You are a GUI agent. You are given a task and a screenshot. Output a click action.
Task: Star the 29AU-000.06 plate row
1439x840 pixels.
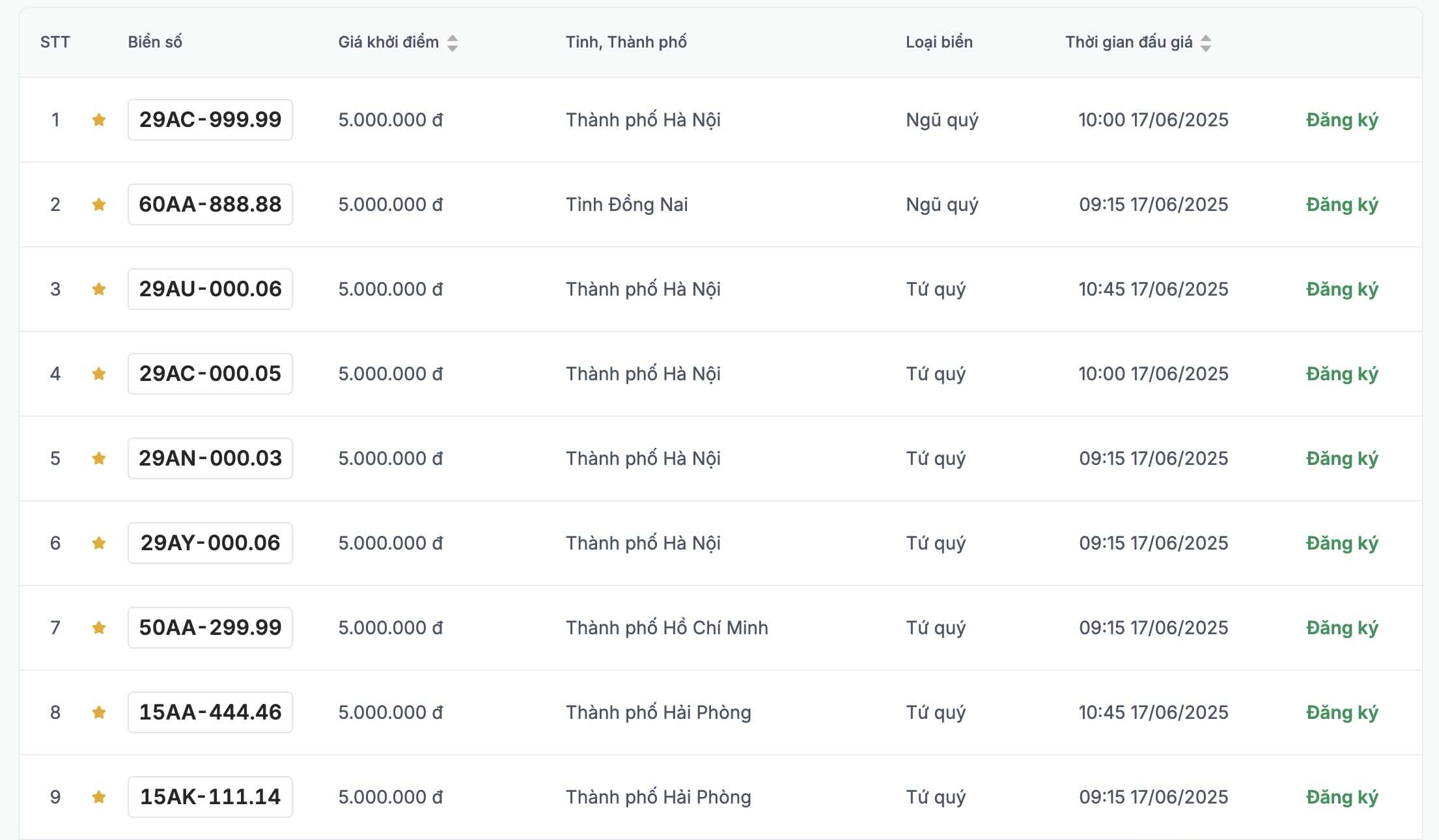(99, 289)
